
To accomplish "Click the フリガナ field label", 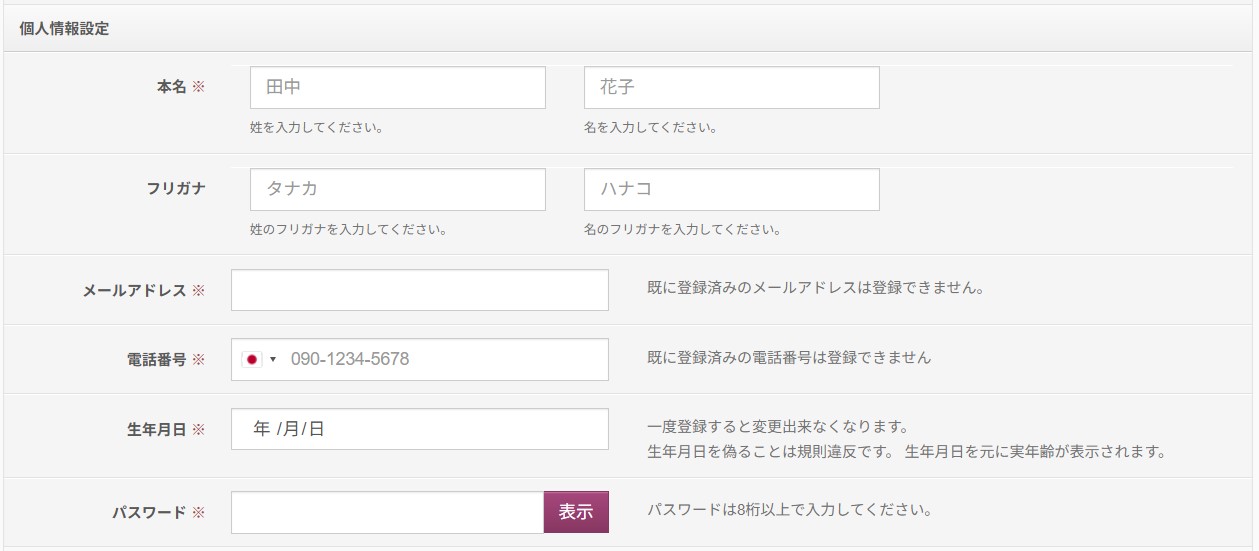I will (x=176, y=188).
